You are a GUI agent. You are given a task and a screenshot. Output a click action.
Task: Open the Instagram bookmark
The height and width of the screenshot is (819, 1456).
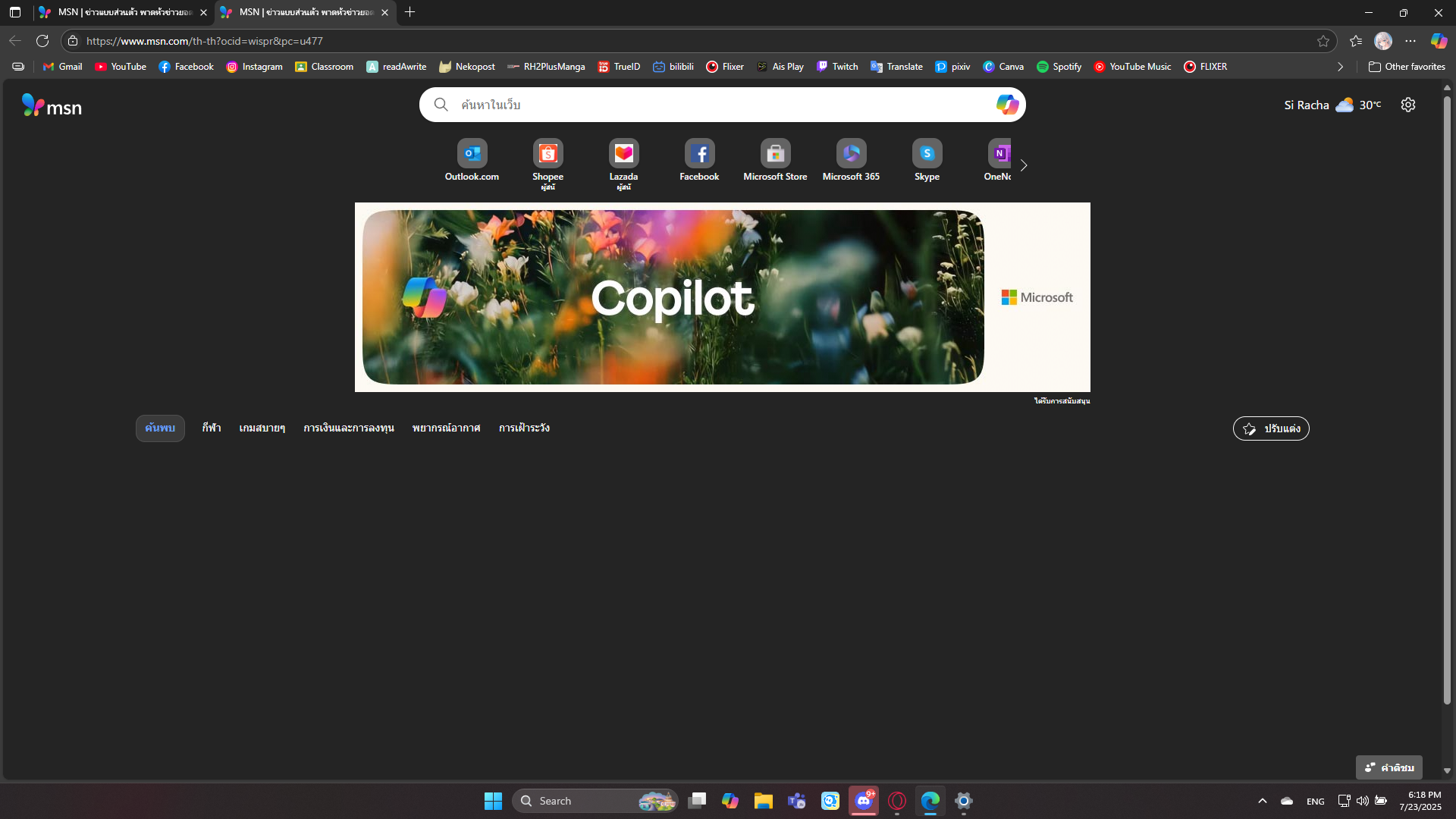255,67
